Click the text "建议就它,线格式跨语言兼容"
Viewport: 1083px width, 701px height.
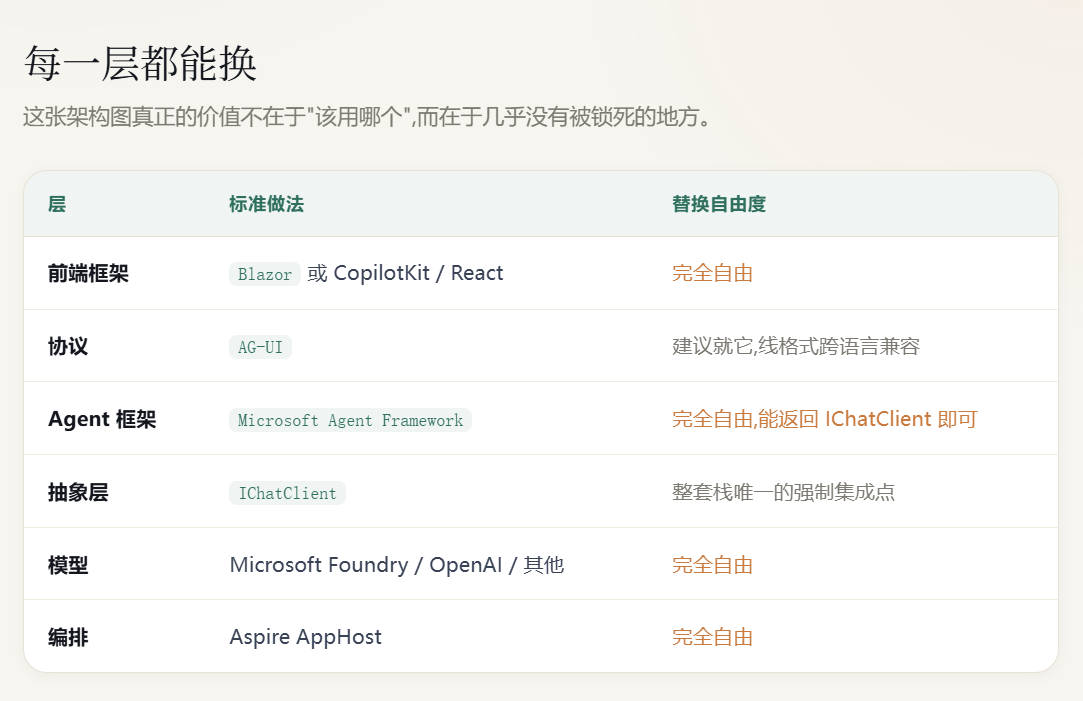(x=796, y=346)
